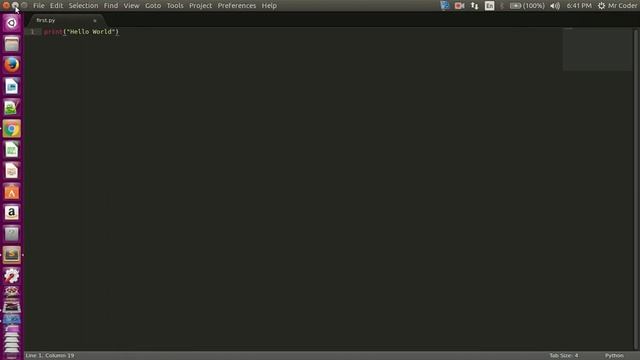
Task: Open the Tab Size: 4 selector
Action: (564, 356)
